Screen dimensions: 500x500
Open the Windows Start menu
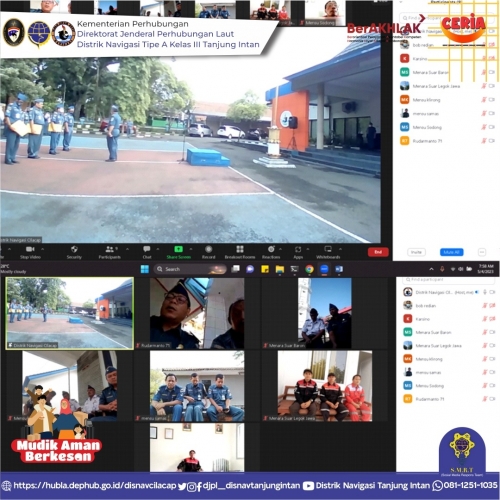[145, 269]
